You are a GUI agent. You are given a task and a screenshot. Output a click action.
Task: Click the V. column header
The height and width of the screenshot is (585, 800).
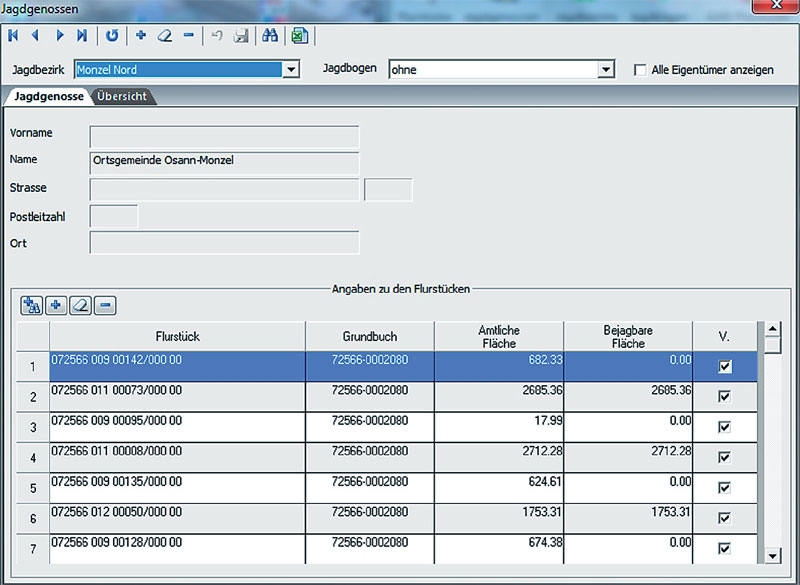pos(724,337)
